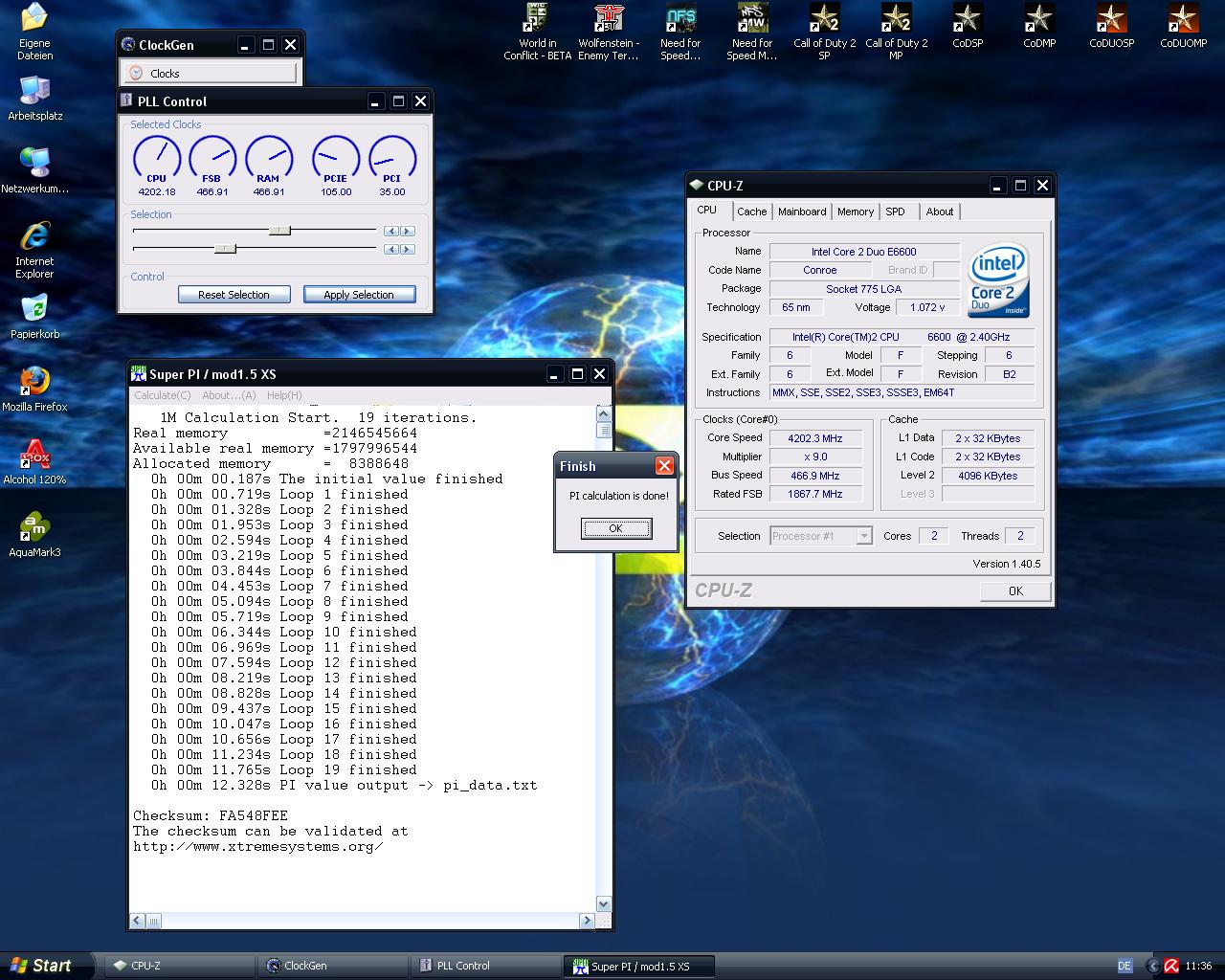Open Help(H) menu in Super PI
The image size is (1225, 980).
click(x=284, y=395)
